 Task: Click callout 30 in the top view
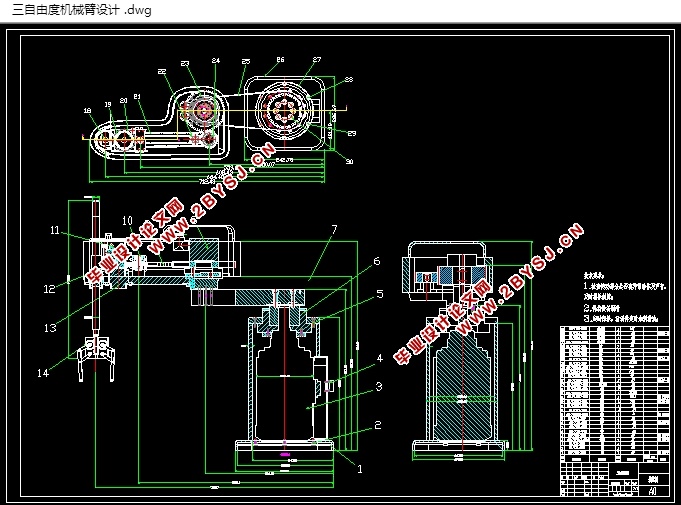[x=349, y=162]
